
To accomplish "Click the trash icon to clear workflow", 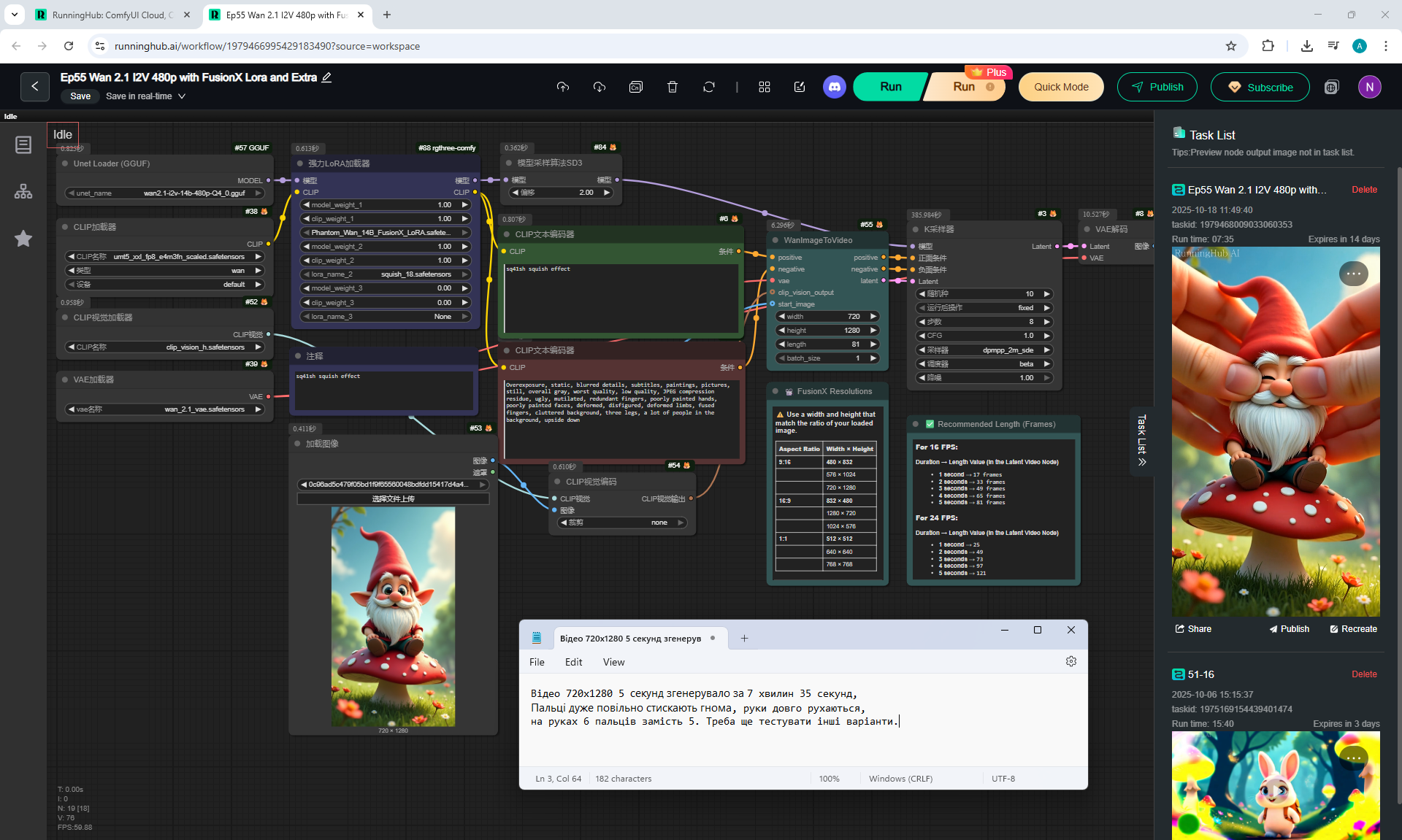I will pos(672,87).
